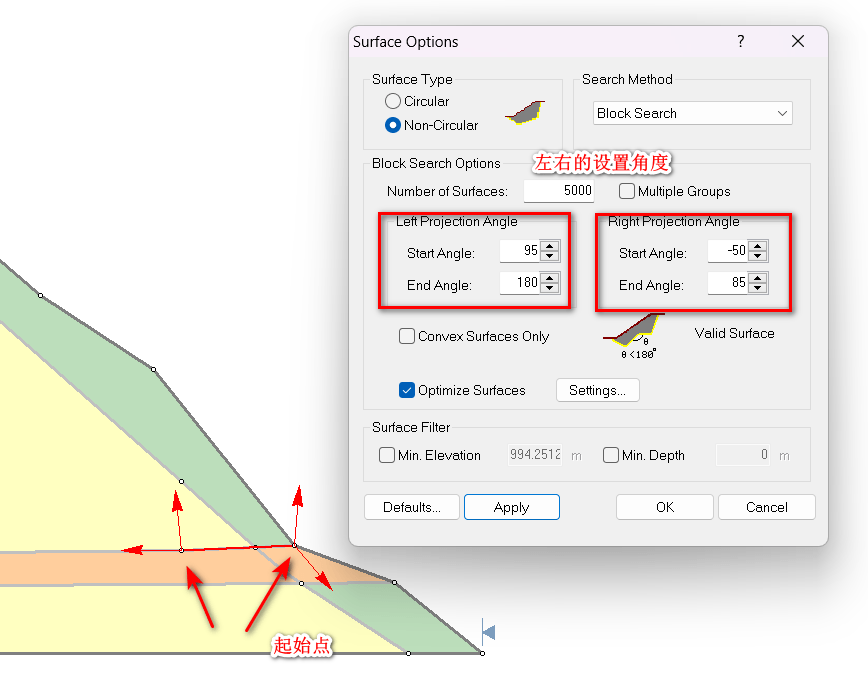Open the Search Method dropdown

click(x=692, y=113)
